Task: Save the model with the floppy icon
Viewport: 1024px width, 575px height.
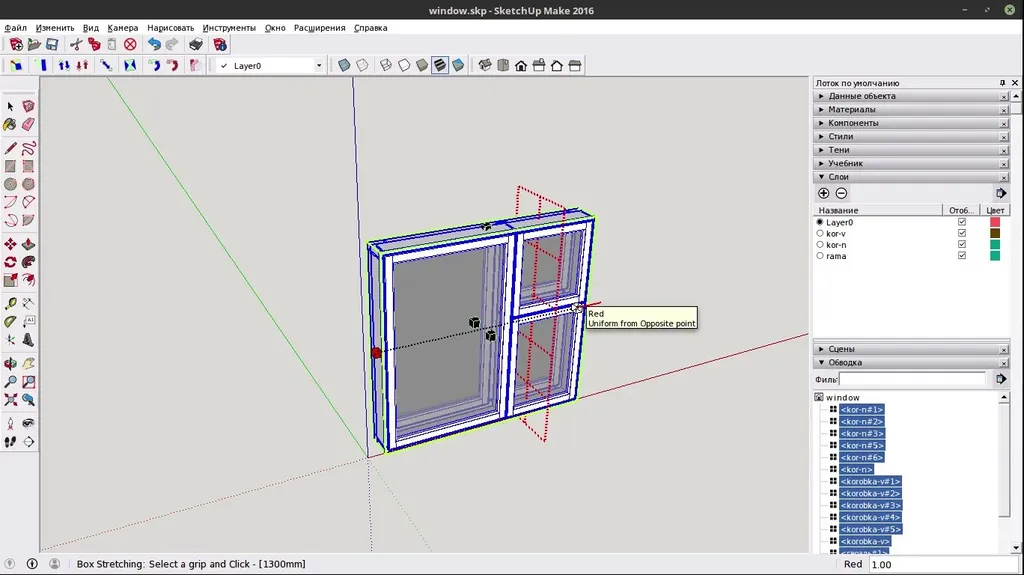Action: click(52, 44)
